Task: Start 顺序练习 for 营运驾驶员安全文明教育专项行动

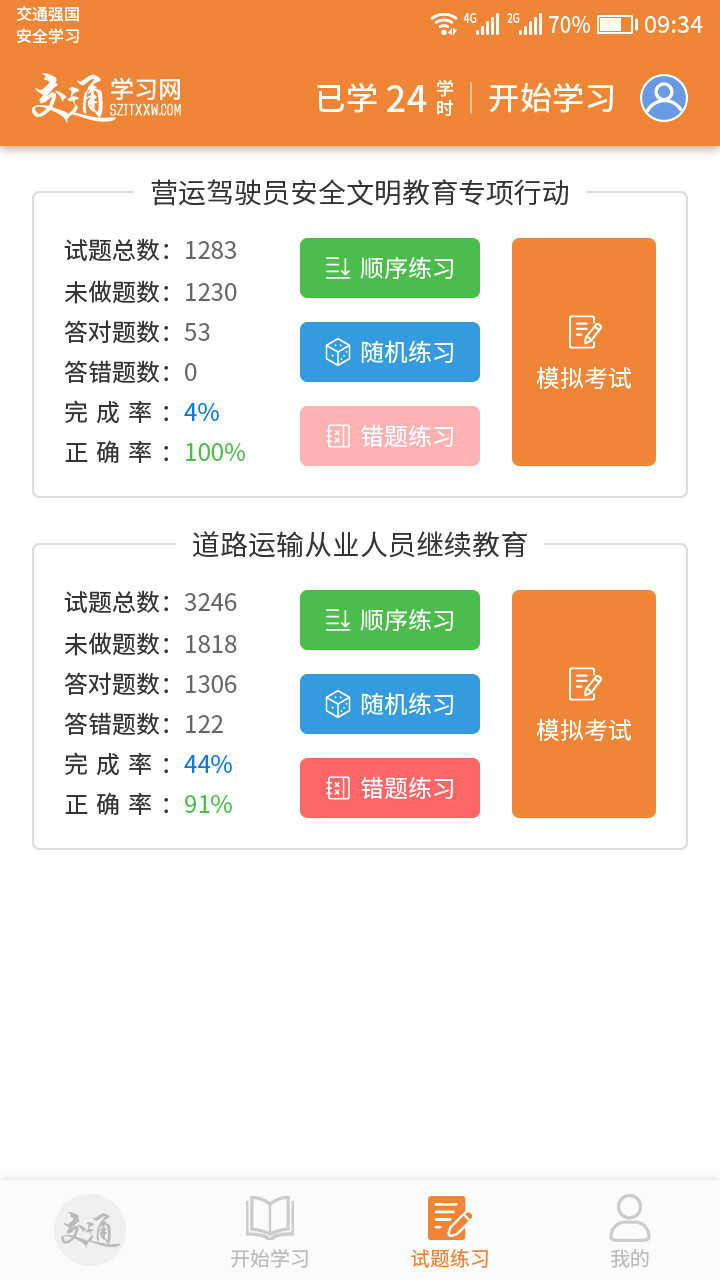Action: click(390, 268)
